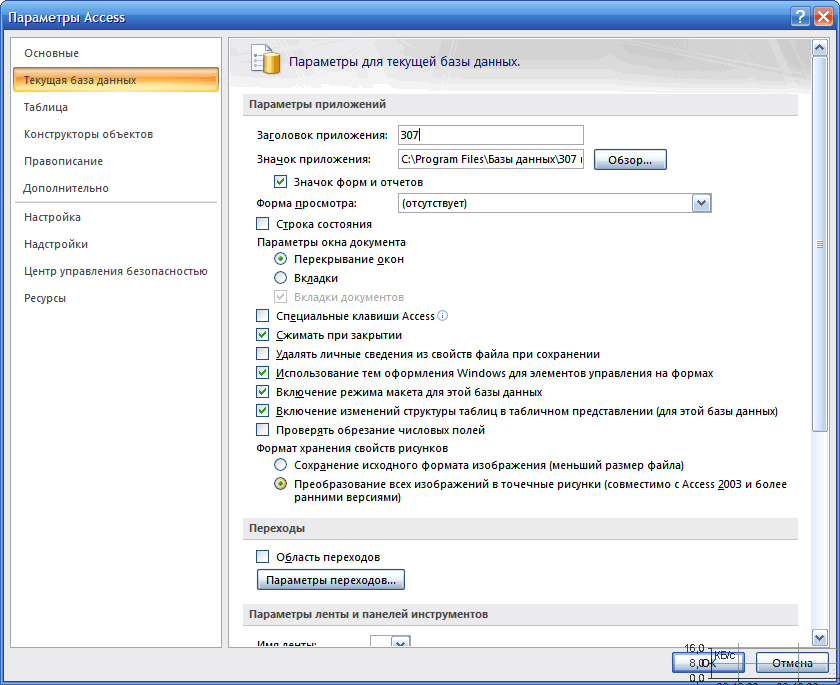This screenshot has height=685, width=840.
Task: Click the Обзор... browse button
Action: pos(630,160)
